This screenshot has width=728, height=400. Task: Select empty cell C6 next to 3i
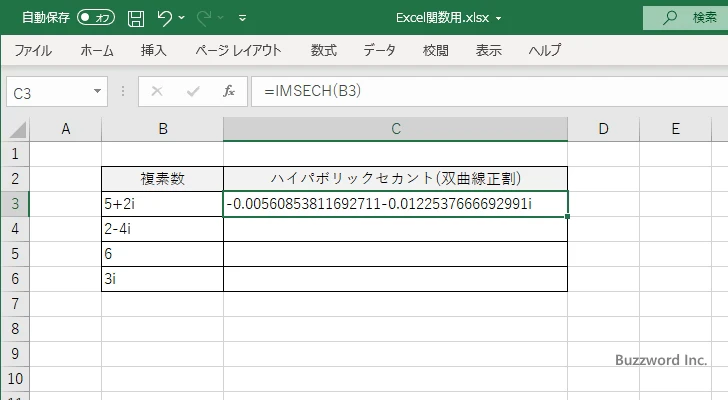(396, 279)
